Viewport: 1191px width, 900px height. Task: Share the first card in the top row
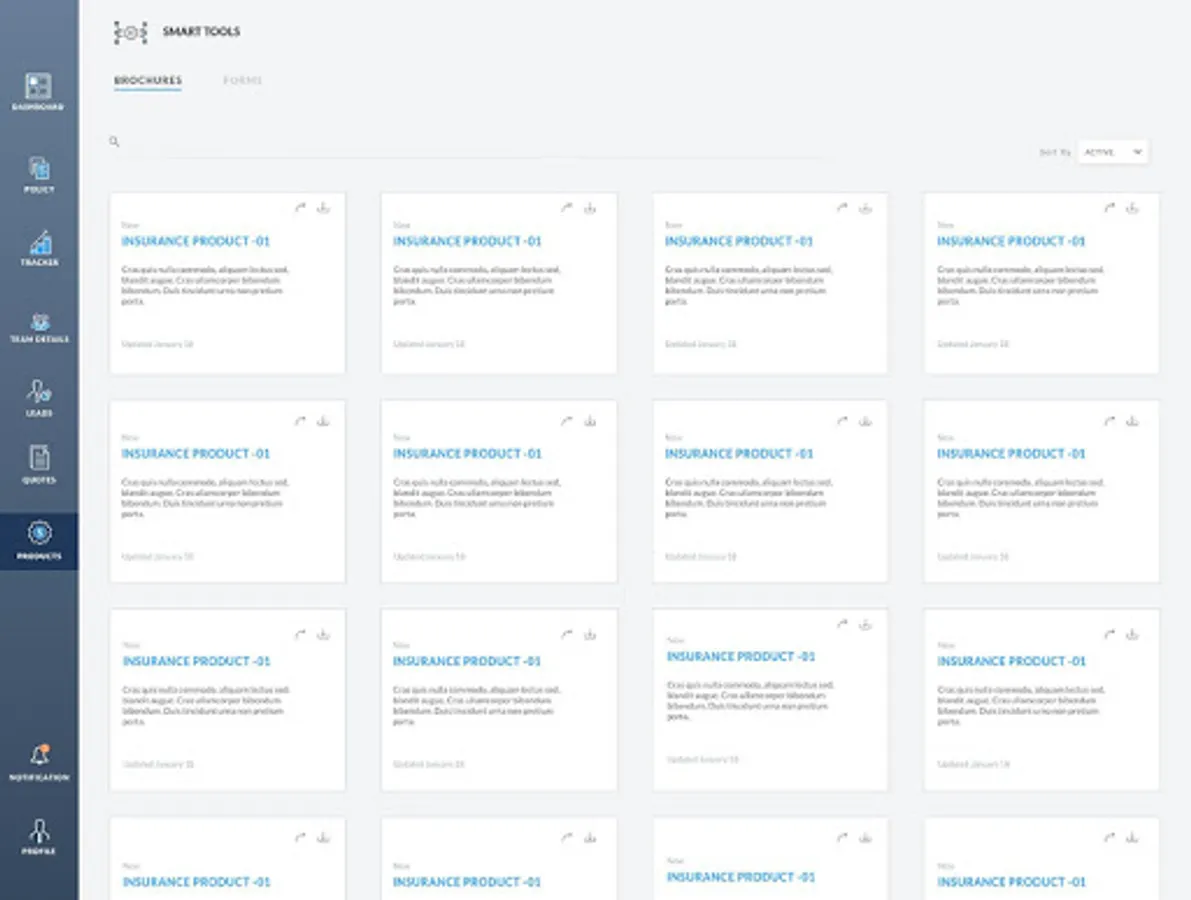[x=301, y=207]
